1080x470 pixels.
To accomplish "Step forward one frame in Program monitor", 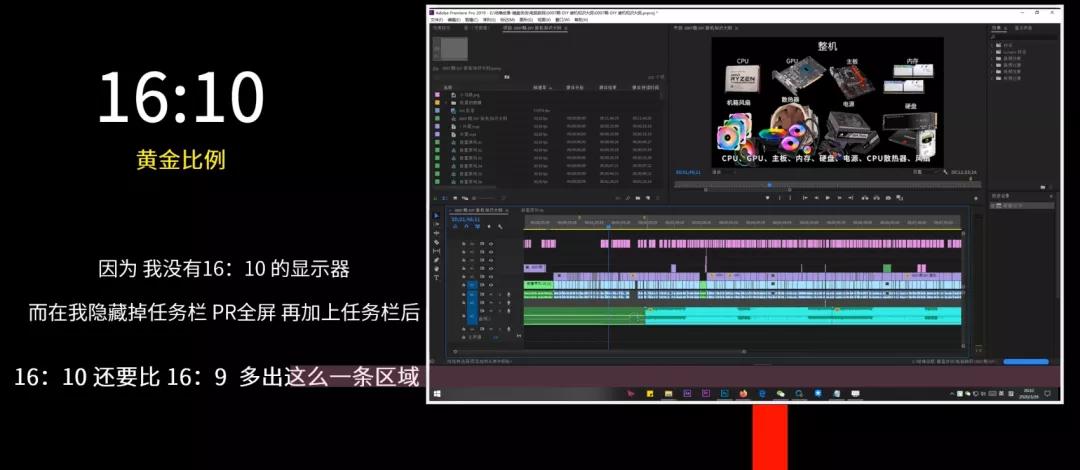I will 840,198.
